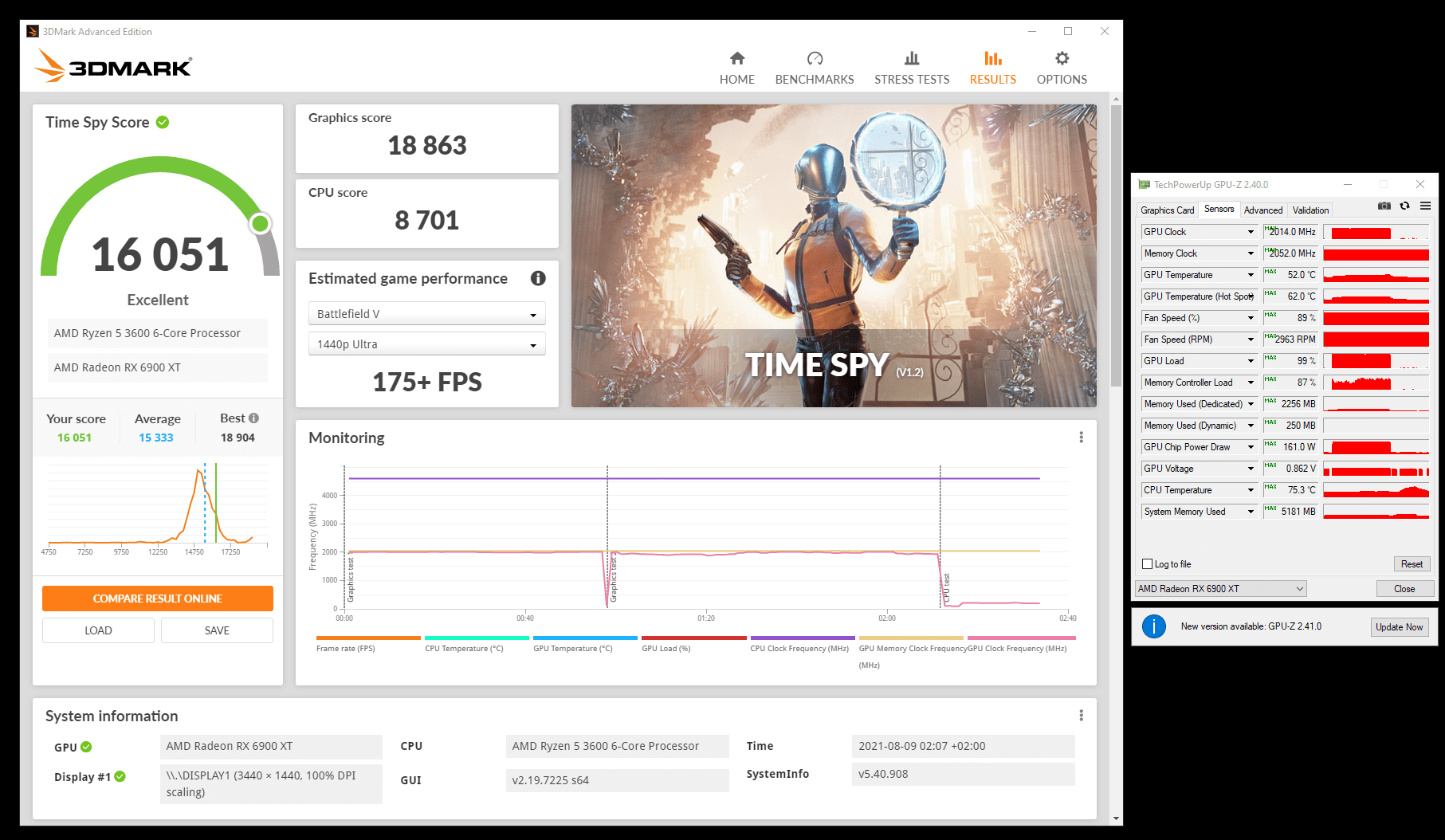Open the Battlefield V game dropdown
The height and width of the screenshot is (840, 1445).
(x=426, y=314)
